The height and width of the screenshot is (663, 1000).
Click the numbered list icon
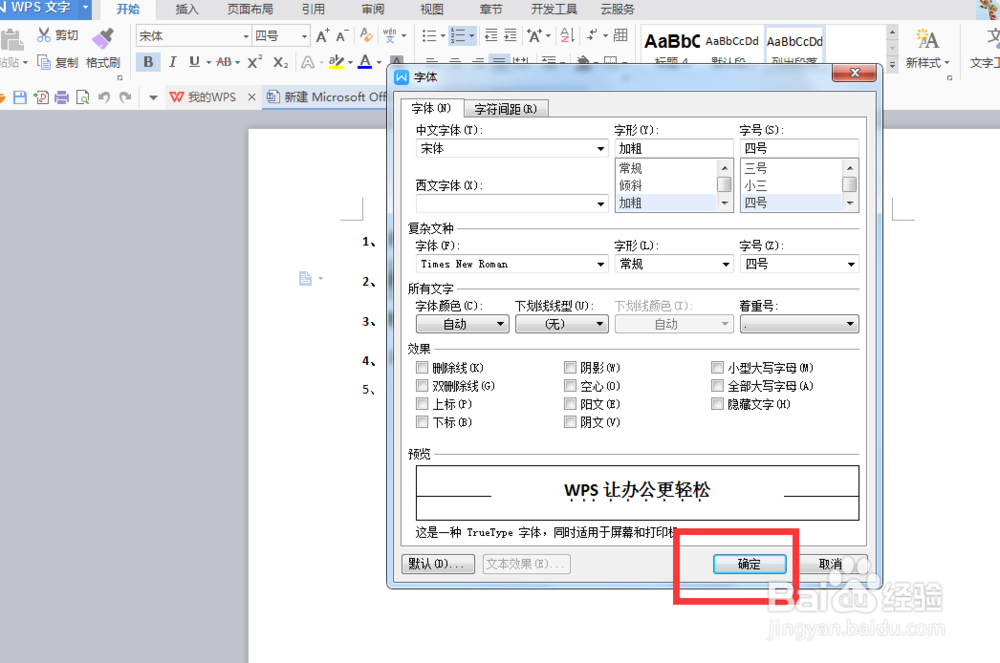coord(458,36)
